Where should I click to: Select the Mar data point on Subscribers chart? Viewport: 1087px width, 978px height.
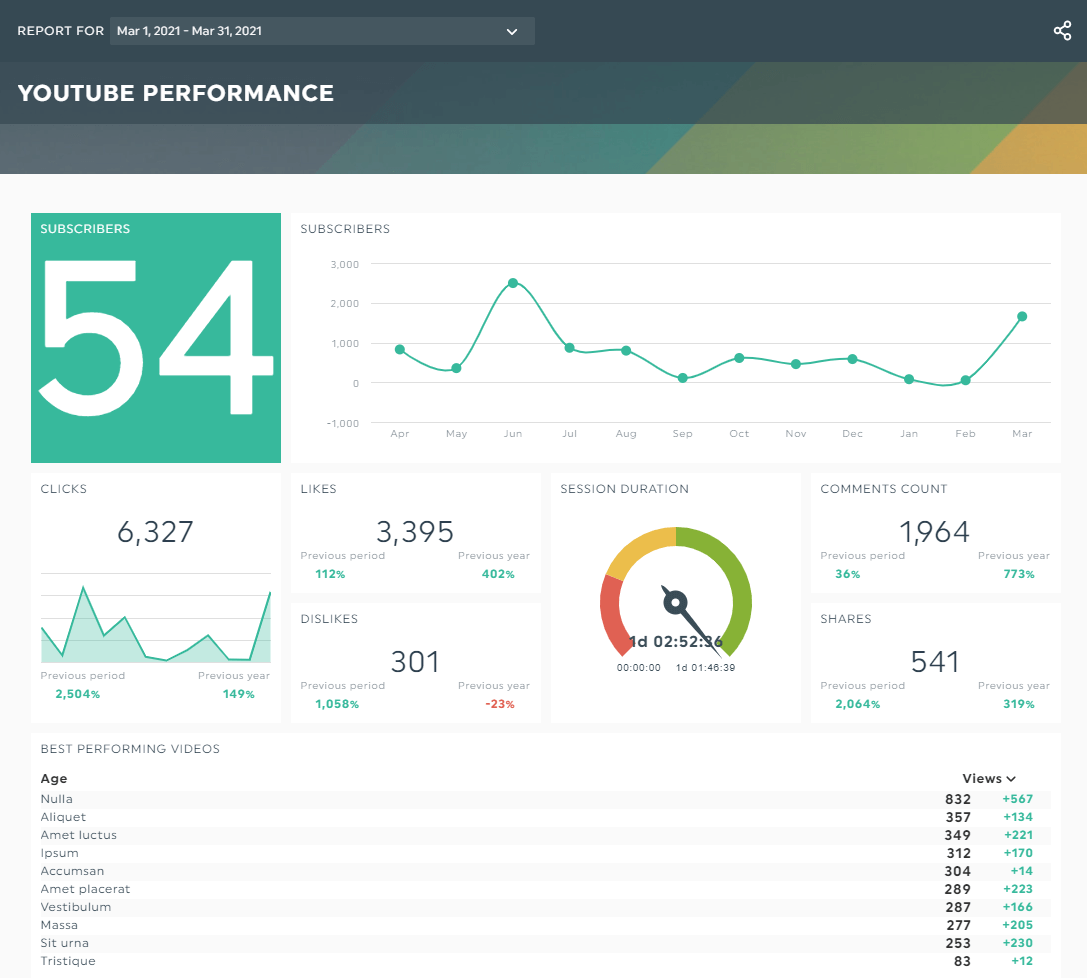point(1022,317)
